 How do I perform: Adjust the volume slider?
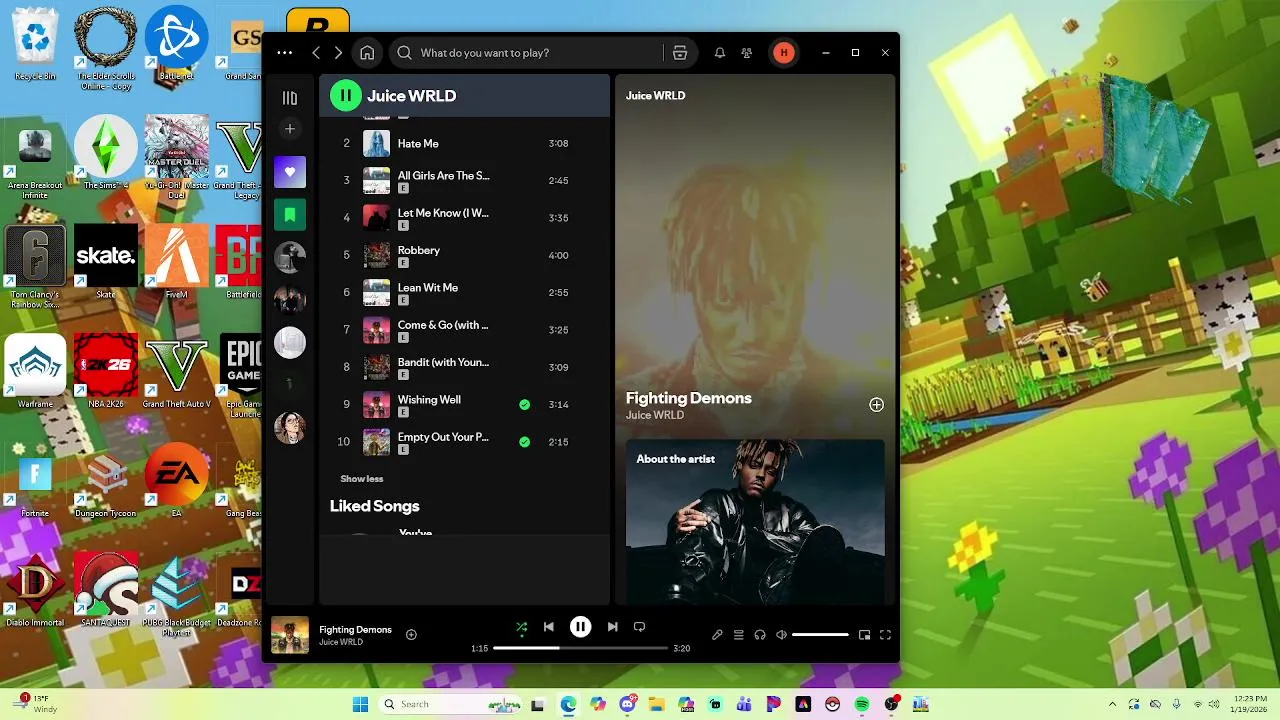(820, 635)
